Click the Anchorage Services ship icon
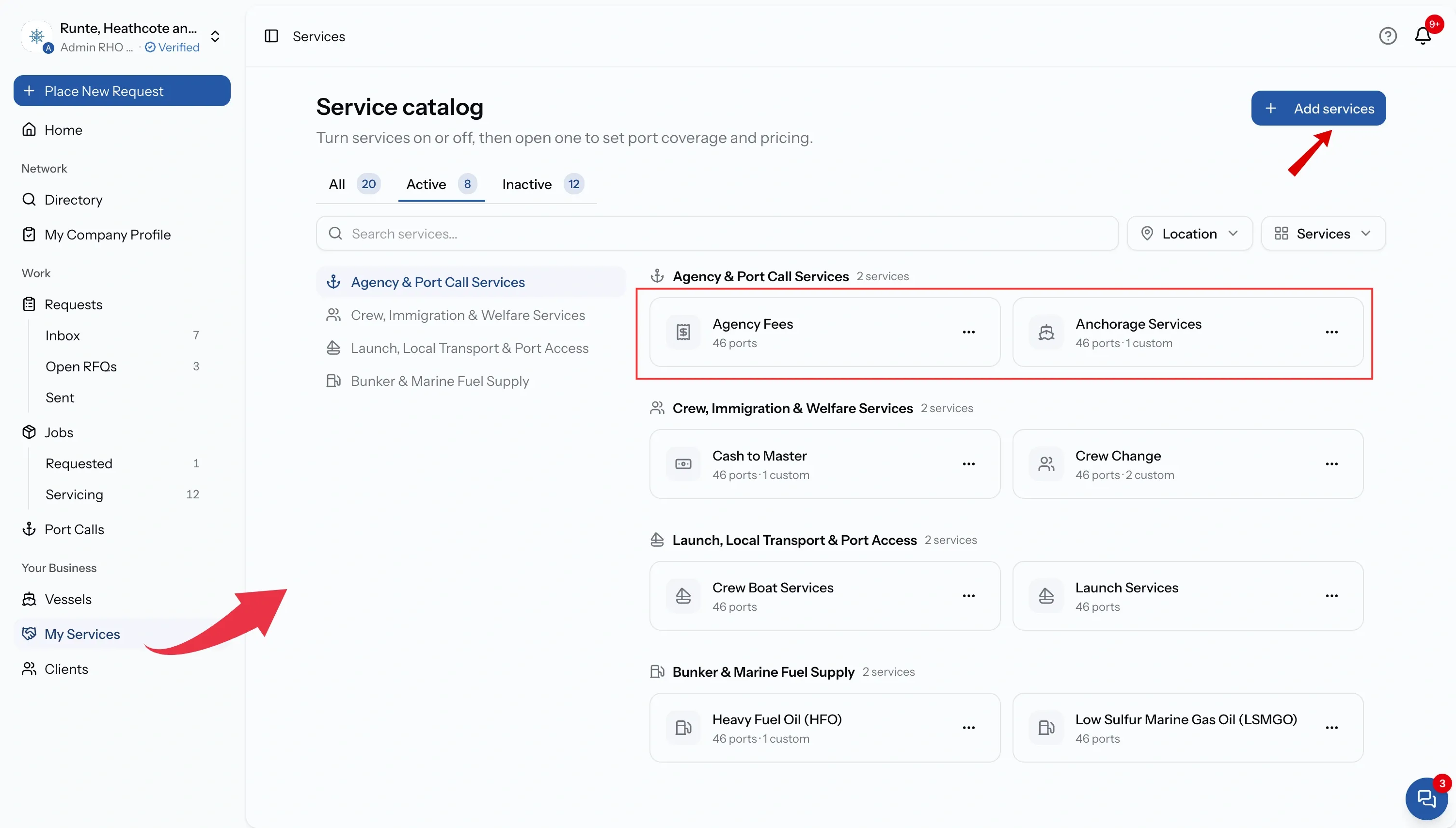Image resolution: width=1456 pixels, height=828 pixels. 1046,332
